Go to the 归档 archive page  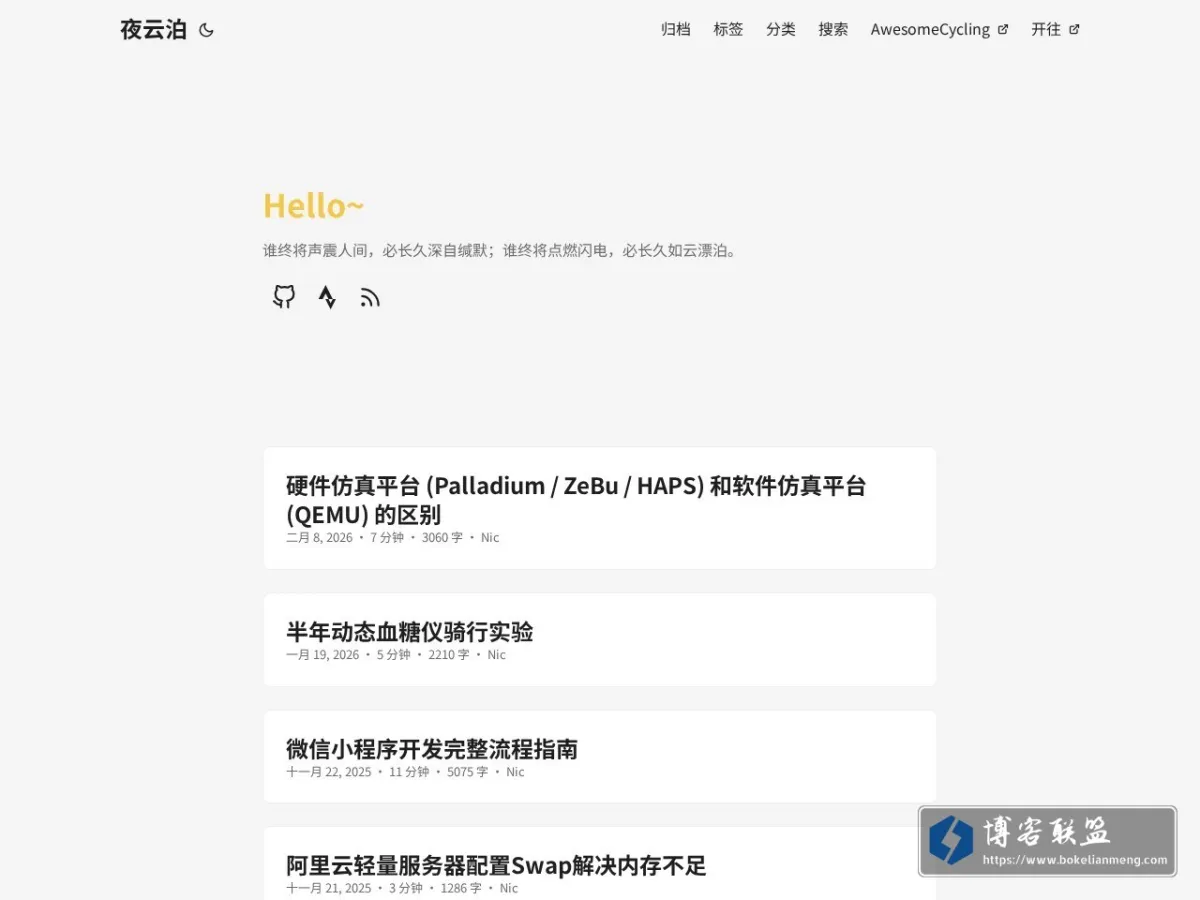coord(676,30)
